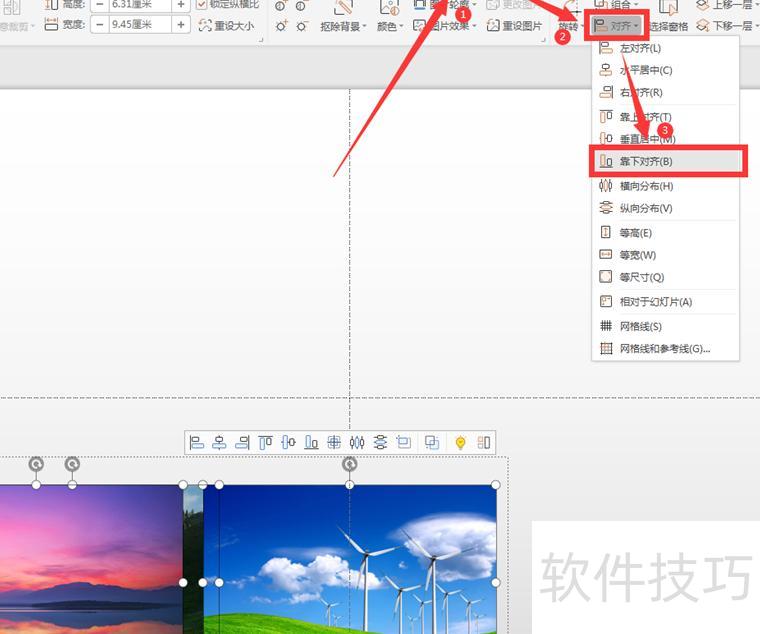Screen dimensions: 760x634
Task: Toggle 相对于幻灯片(A) align to slide option
Action: pos(665,301)
